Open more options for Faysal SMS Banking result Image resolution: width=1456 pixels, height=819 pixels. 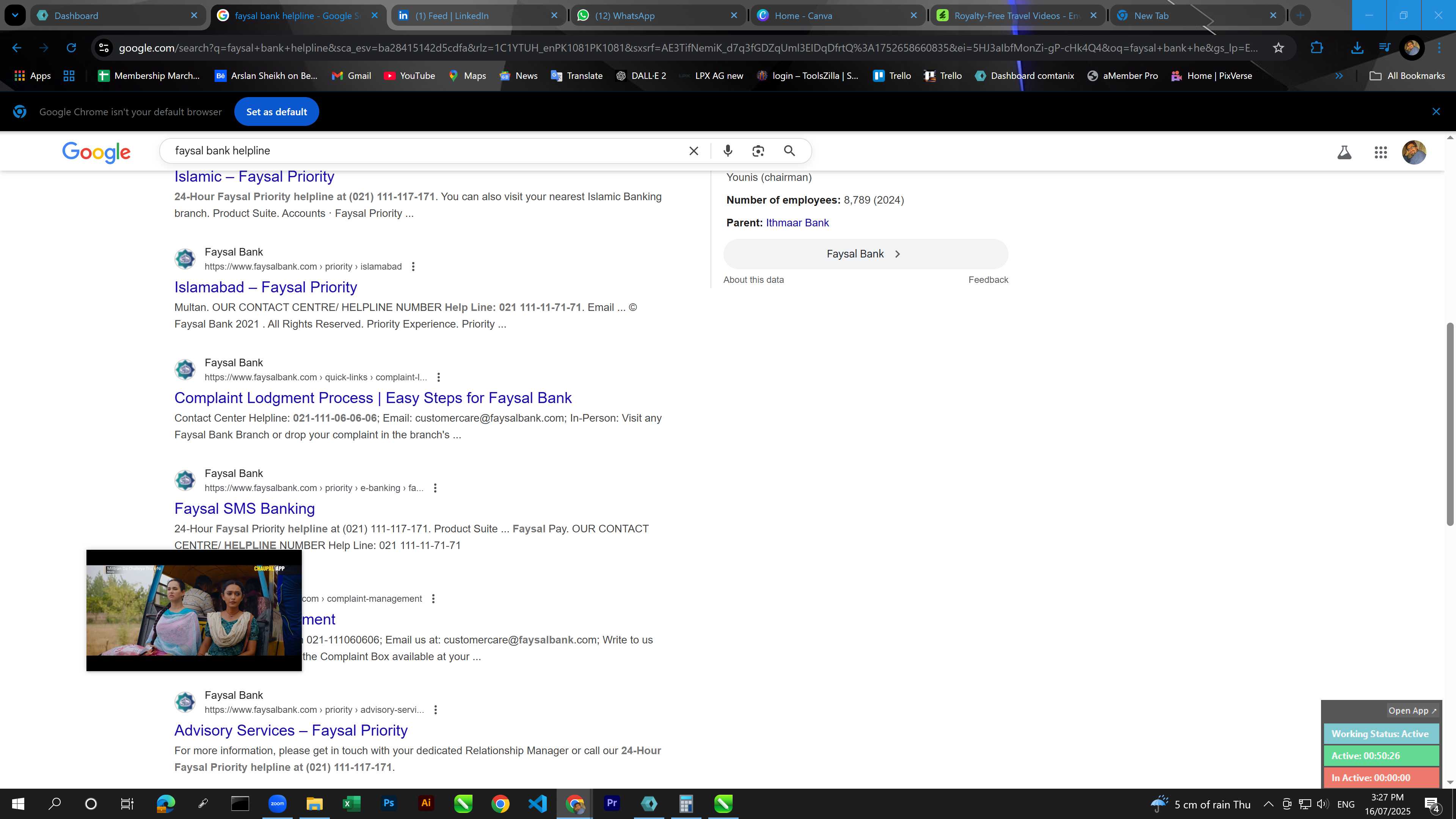click(435, 488)
